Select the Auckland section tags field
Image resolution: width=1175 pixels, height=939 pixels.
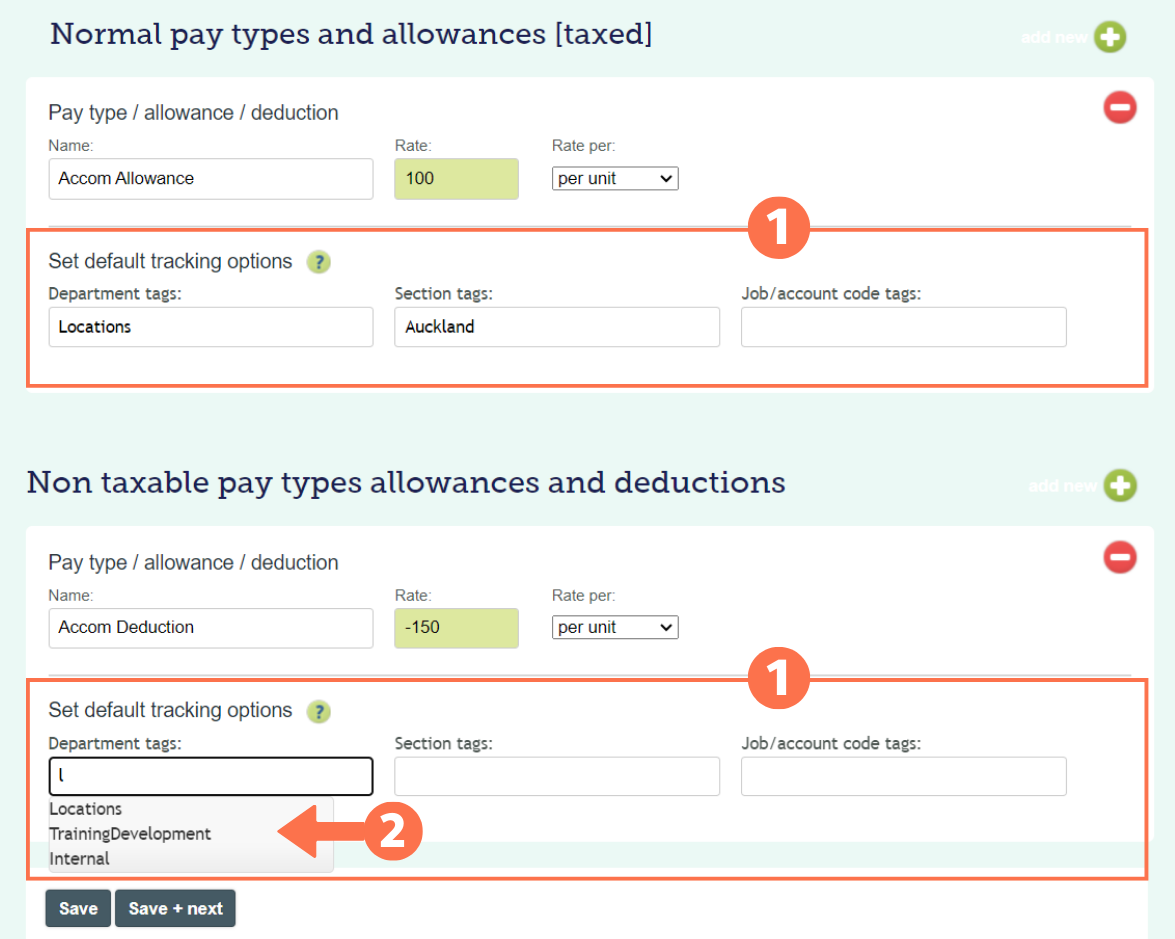(556, 327)
